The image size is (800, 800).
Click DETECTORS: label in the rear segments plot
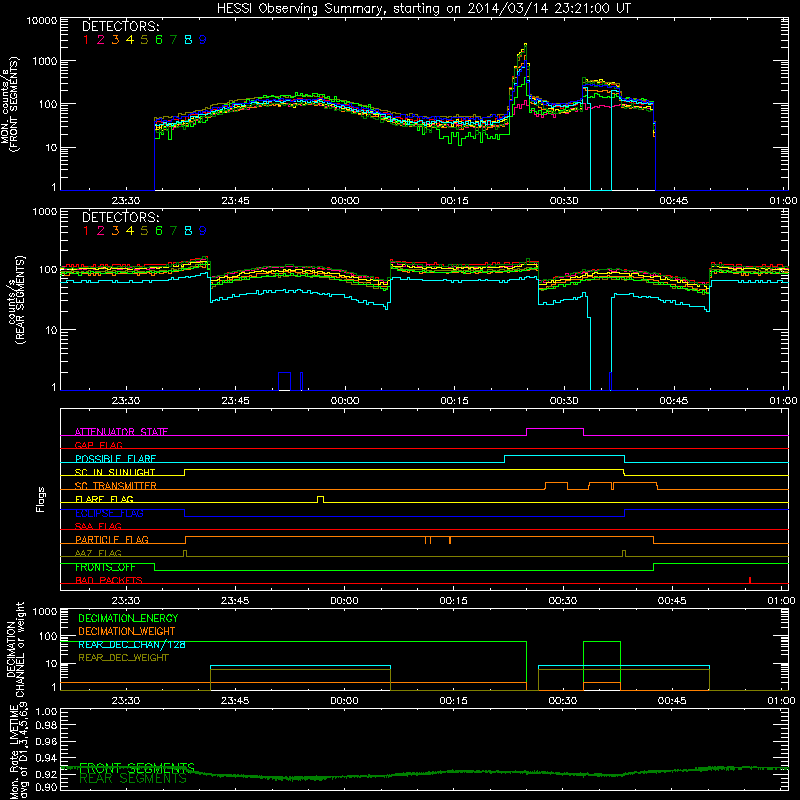point(120,217)
